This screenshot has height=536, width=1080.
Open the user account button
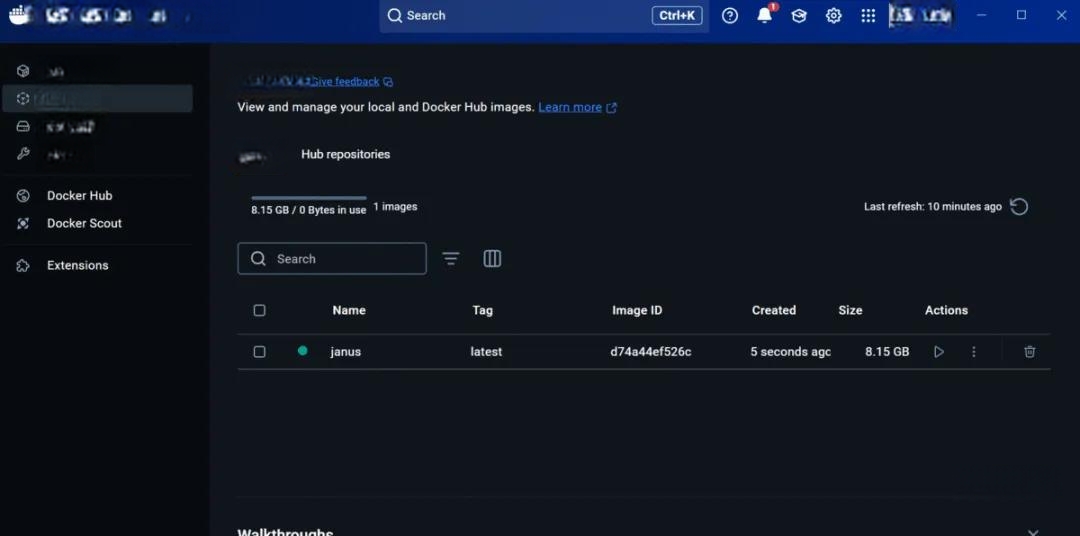coord(921,15)
